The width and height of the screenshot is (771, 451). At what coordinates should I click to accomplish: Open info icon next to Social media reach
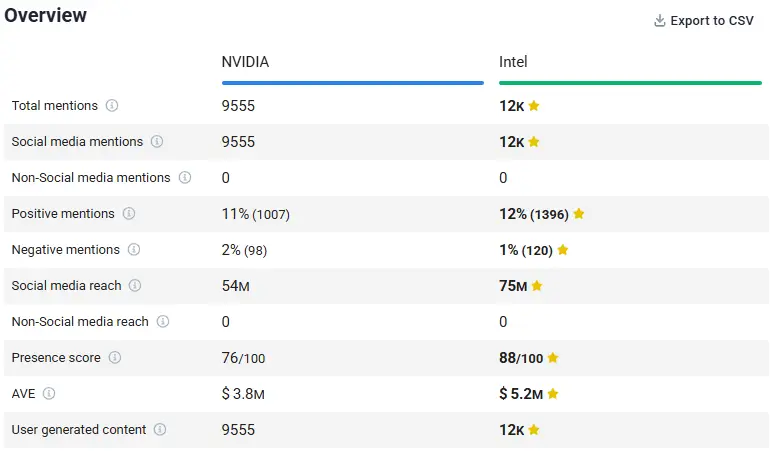pyautogui.click(x=135, y=285)
